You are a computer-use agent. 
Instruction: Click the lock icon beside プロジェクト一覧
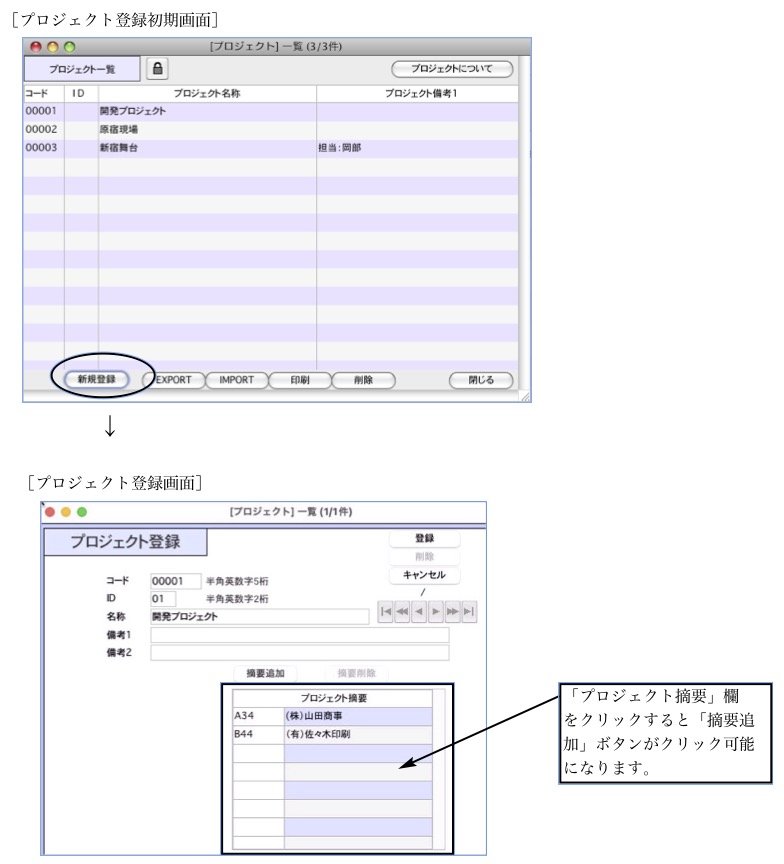[x=158, y=68]
